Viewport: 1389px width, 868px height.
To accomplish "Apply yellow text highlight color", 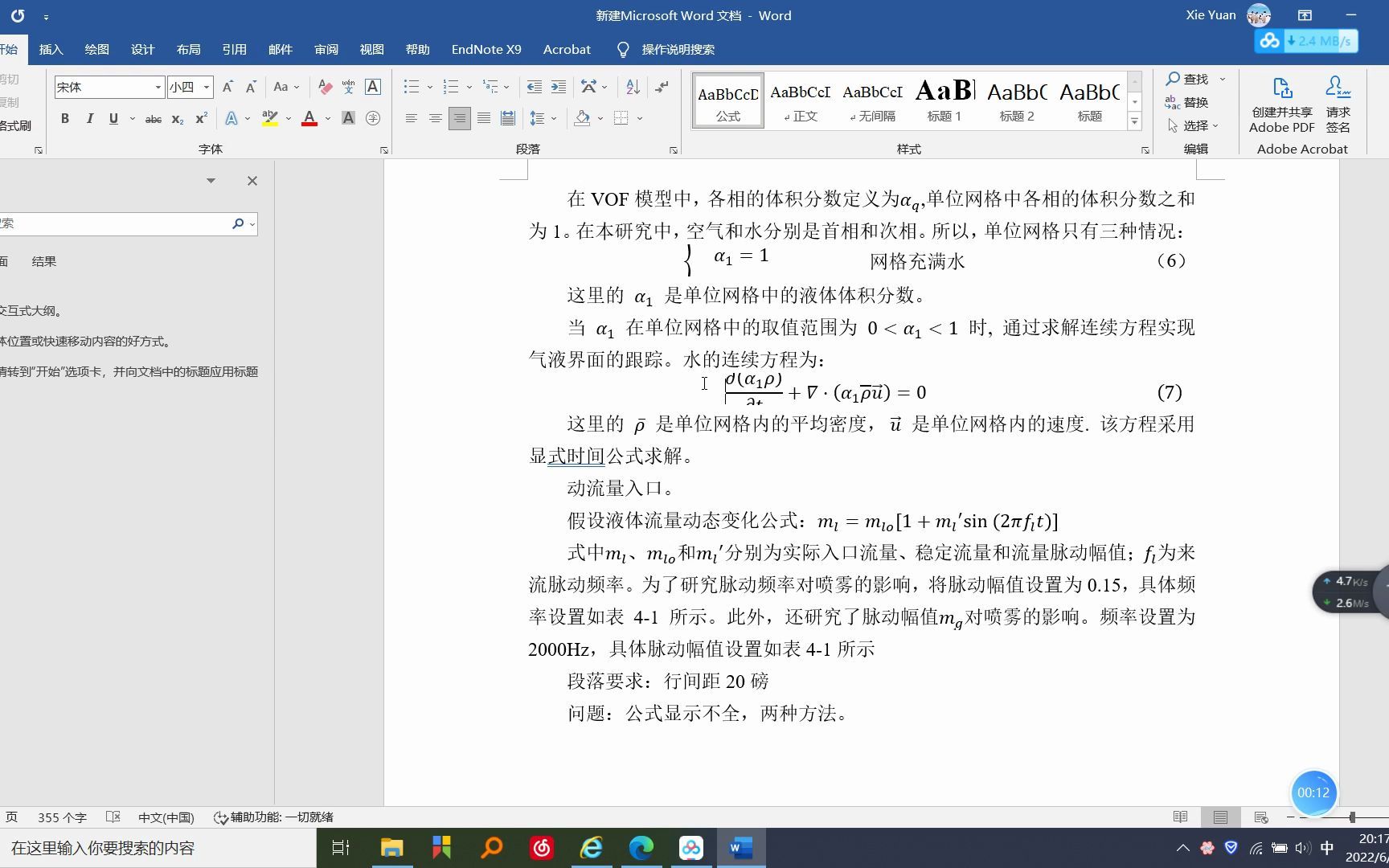I will pos(270,118).
